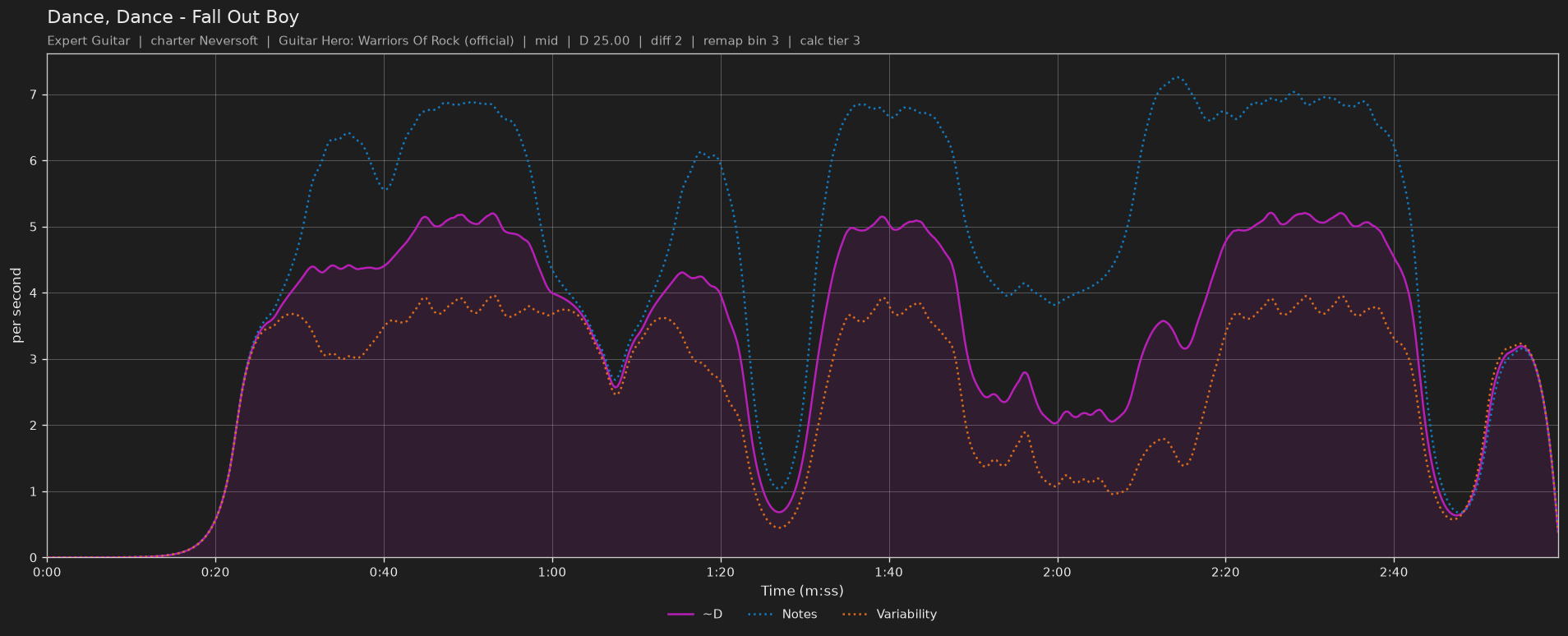Click the 1:20 time tick label
This screenshot has width=1568, height=636.
721,572
